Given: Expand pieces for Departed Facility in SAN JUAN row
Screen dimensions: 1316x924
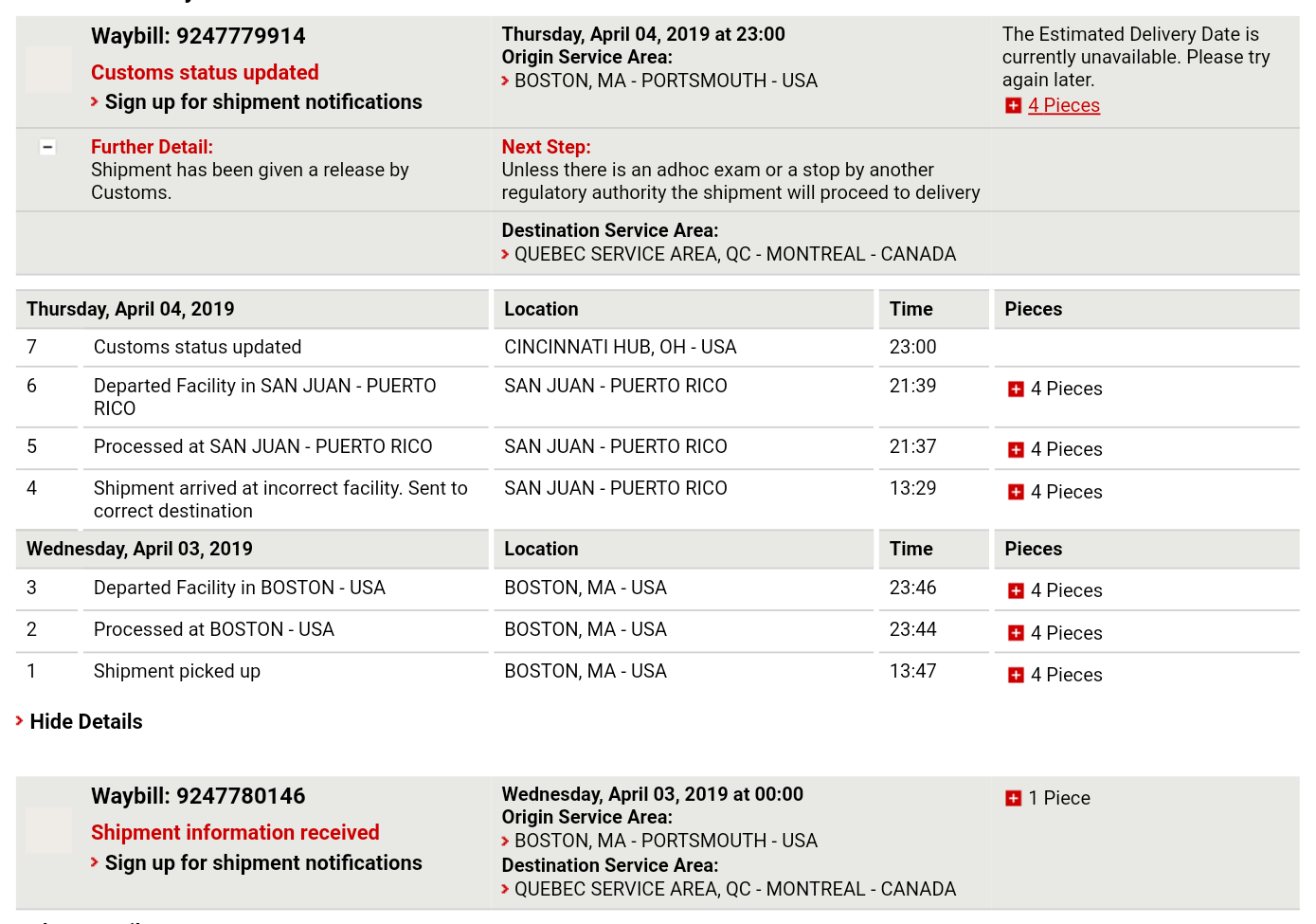Looking at the screenshot, I should coord(1016,390).
